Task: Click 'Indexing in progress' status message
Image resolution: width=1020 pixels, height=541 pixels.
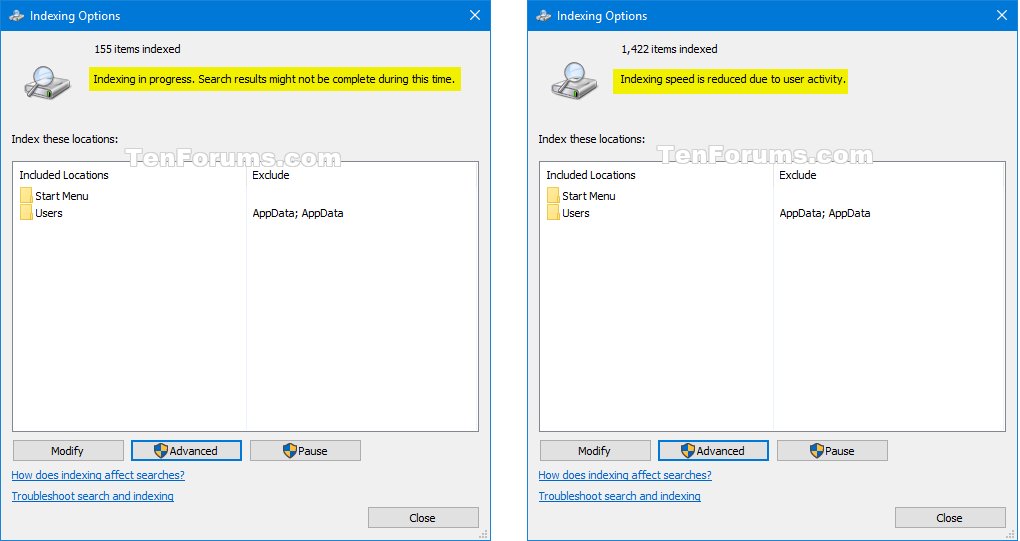Action: click(274, 79)
